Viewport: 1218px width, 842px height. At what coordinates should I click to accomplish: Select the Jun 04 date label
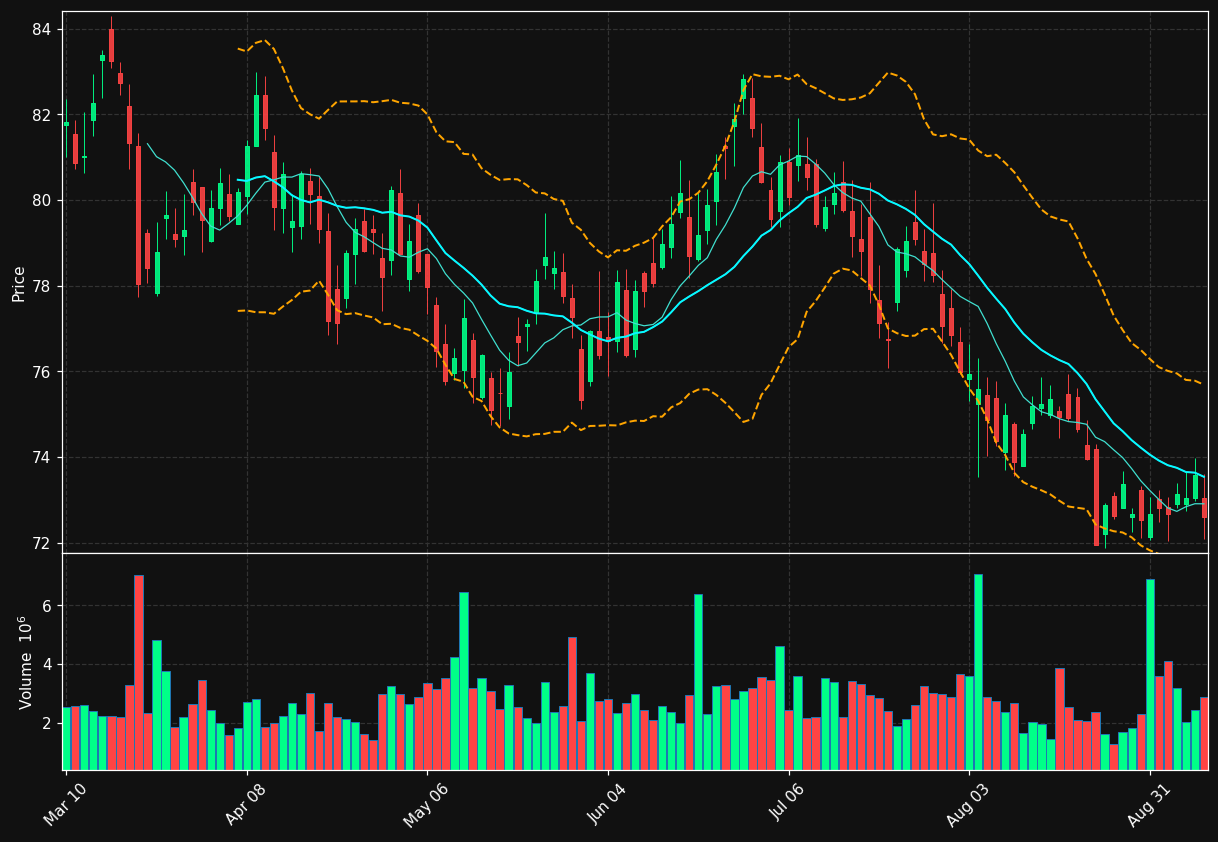tap(607, 803)
